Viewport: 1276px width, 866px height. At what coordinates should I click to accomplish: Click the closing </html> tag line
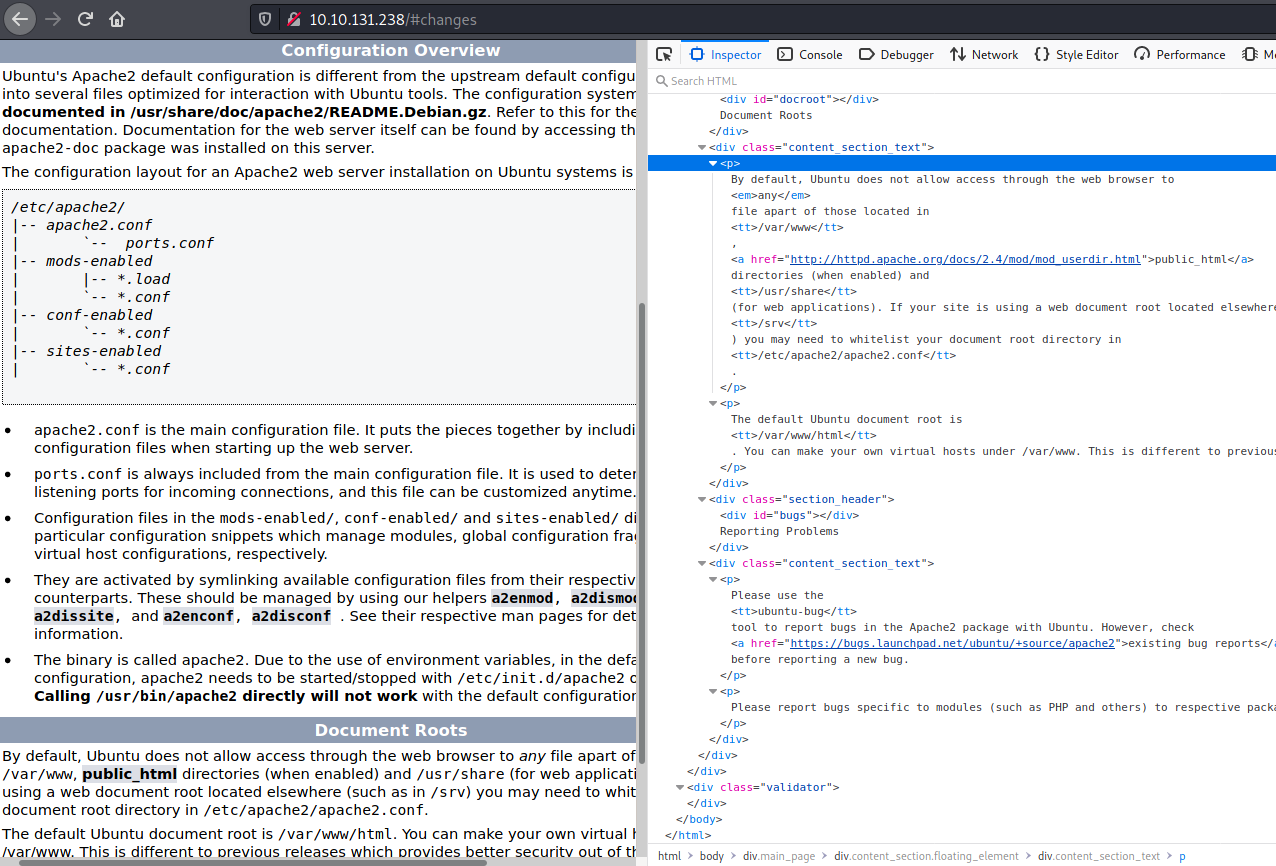tap(690, 835)
